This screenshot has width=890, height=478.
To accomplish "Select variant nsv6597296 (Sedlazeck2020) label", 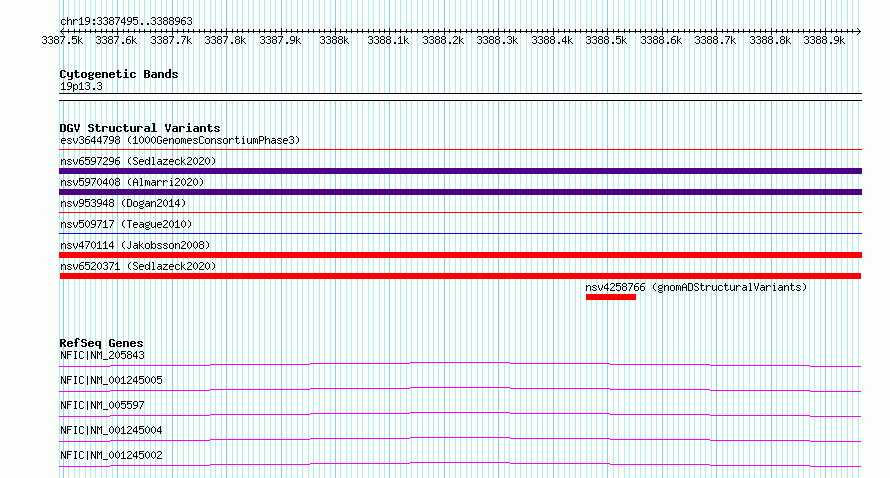I will (x=138, y=161).
